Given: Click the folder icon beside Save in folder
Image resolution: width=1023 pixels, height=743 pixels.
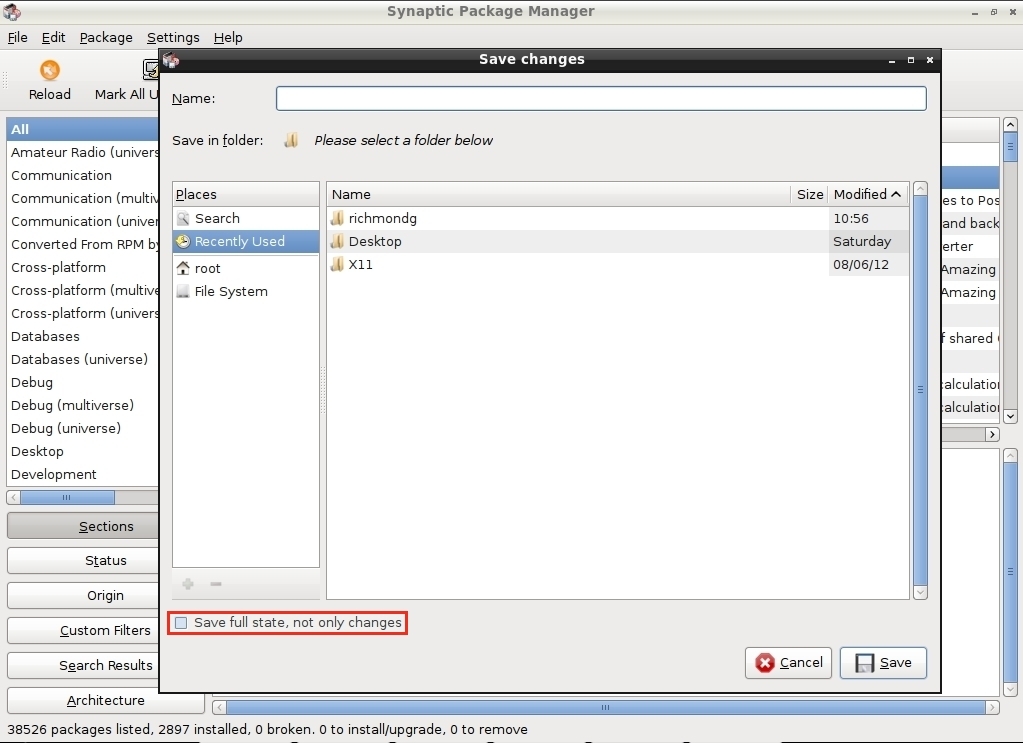Looking at the screenshot, I should coord(291,140).
